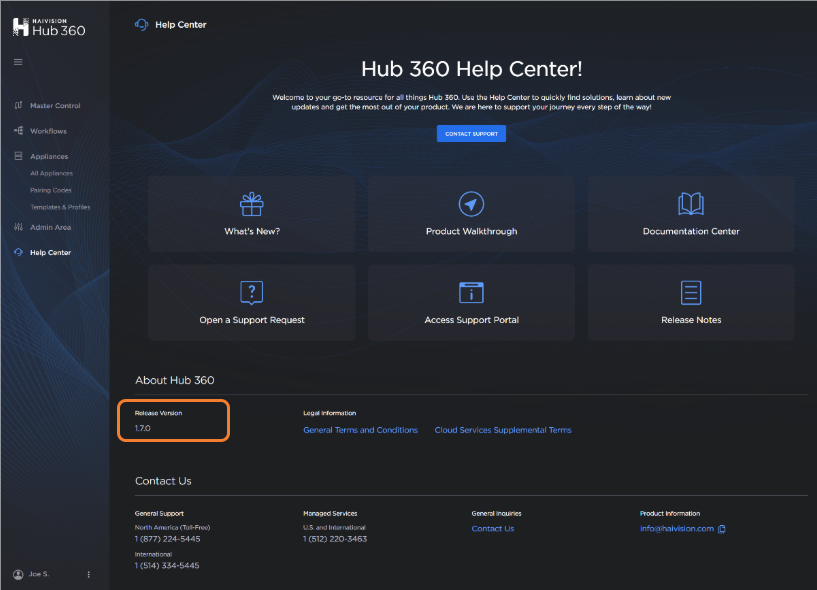
Task: Open Pairing Codes submenu item
Action: pos(51,190)
